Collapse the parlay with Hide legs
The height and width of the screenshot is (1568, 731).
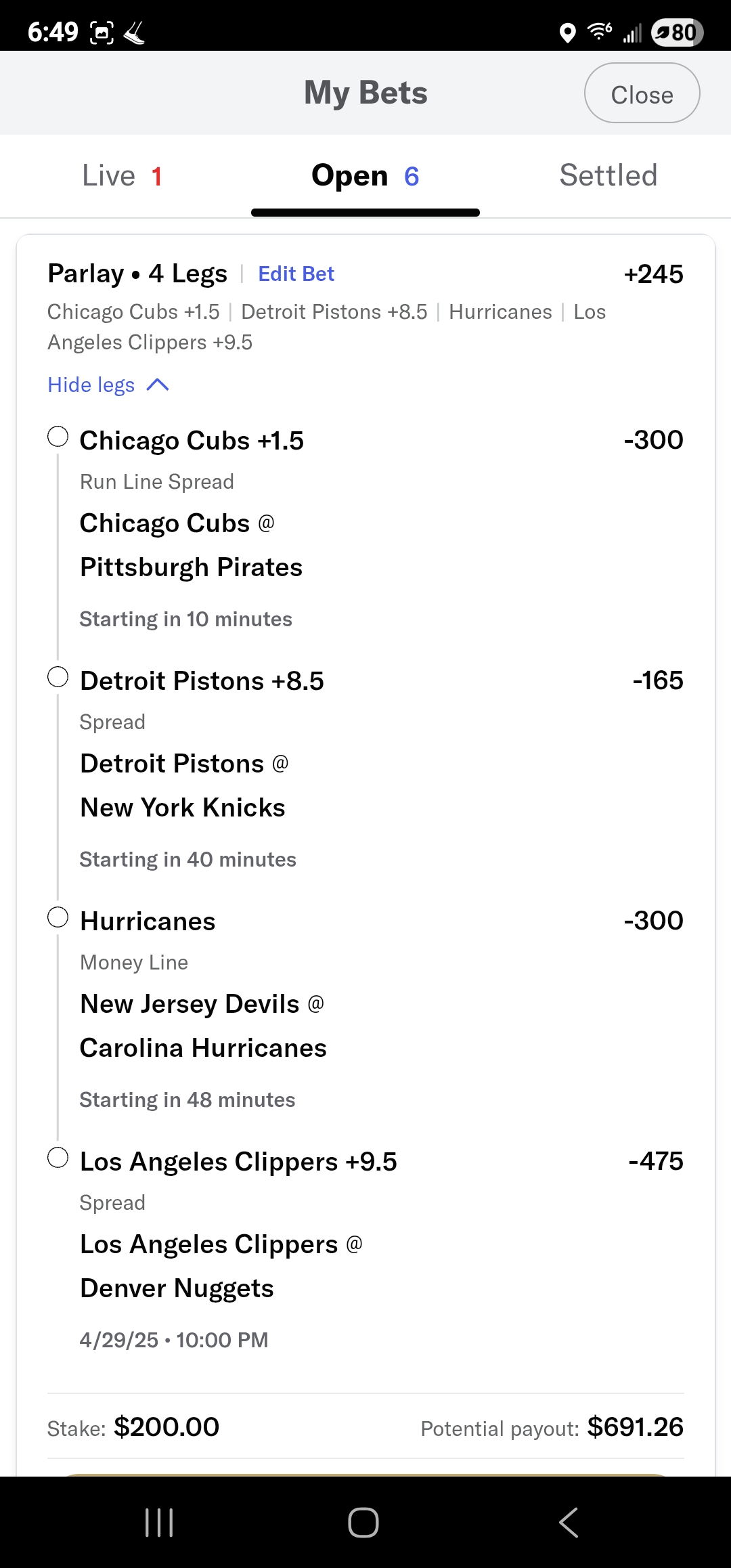click(91, 385)
